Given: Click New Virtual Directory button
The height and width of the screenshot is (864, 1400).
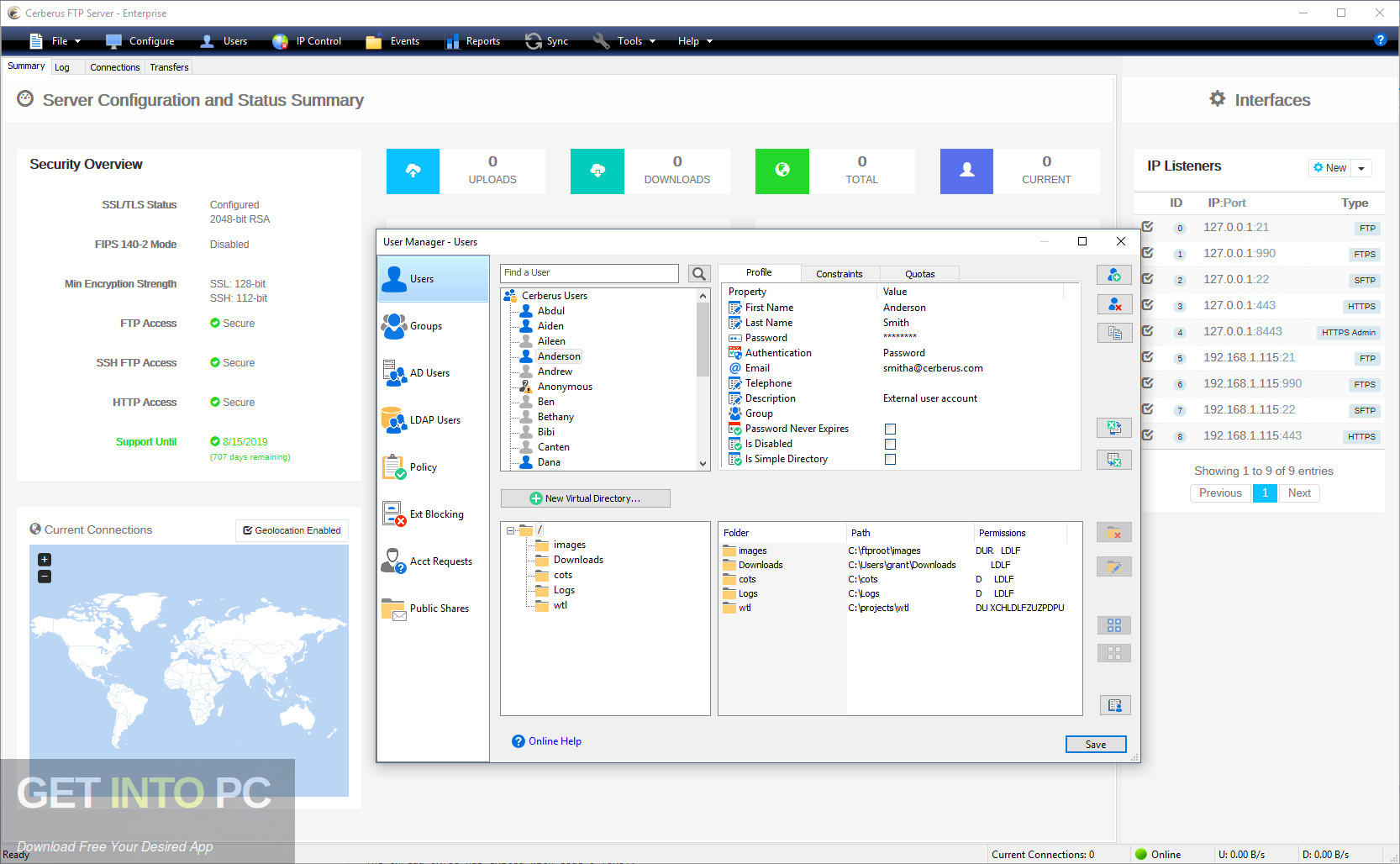Looking at the screenshot, I should tap(585, 498).
